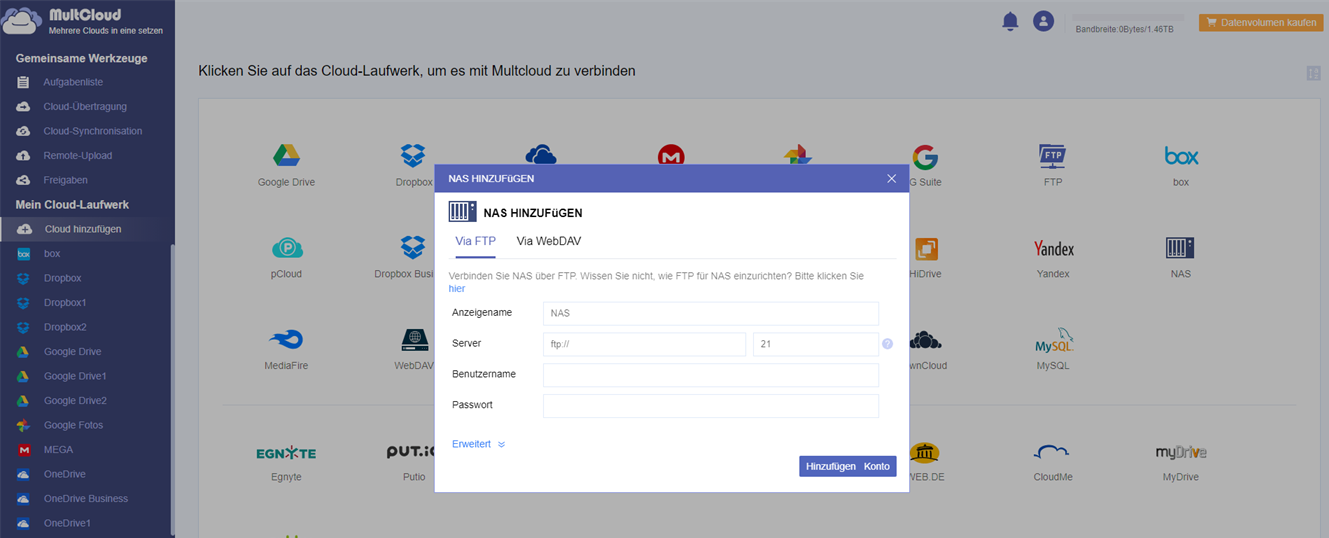Expand the Erweitert advanced options
1329x538 pixels.
coord(478,444)
